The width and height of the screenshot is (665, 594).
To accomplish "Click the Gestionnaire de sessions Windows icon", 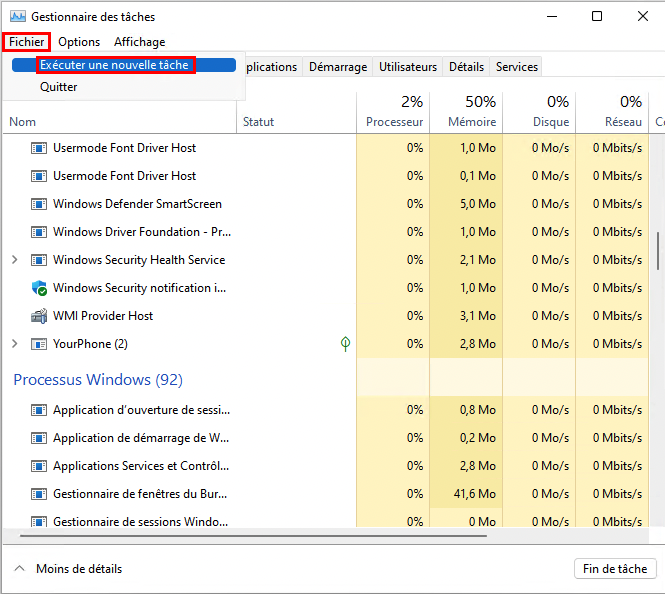I will 39,521.
